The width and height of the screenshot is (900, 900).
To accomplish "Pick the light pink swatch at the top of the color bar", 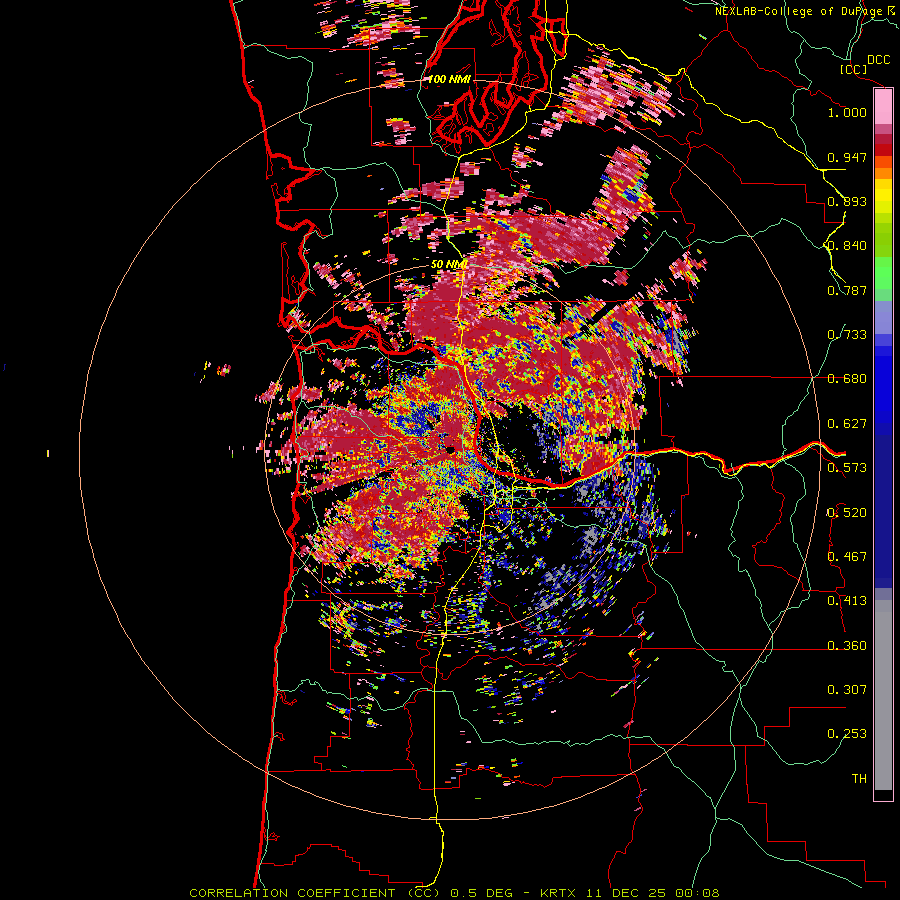I will pos(883,107).
